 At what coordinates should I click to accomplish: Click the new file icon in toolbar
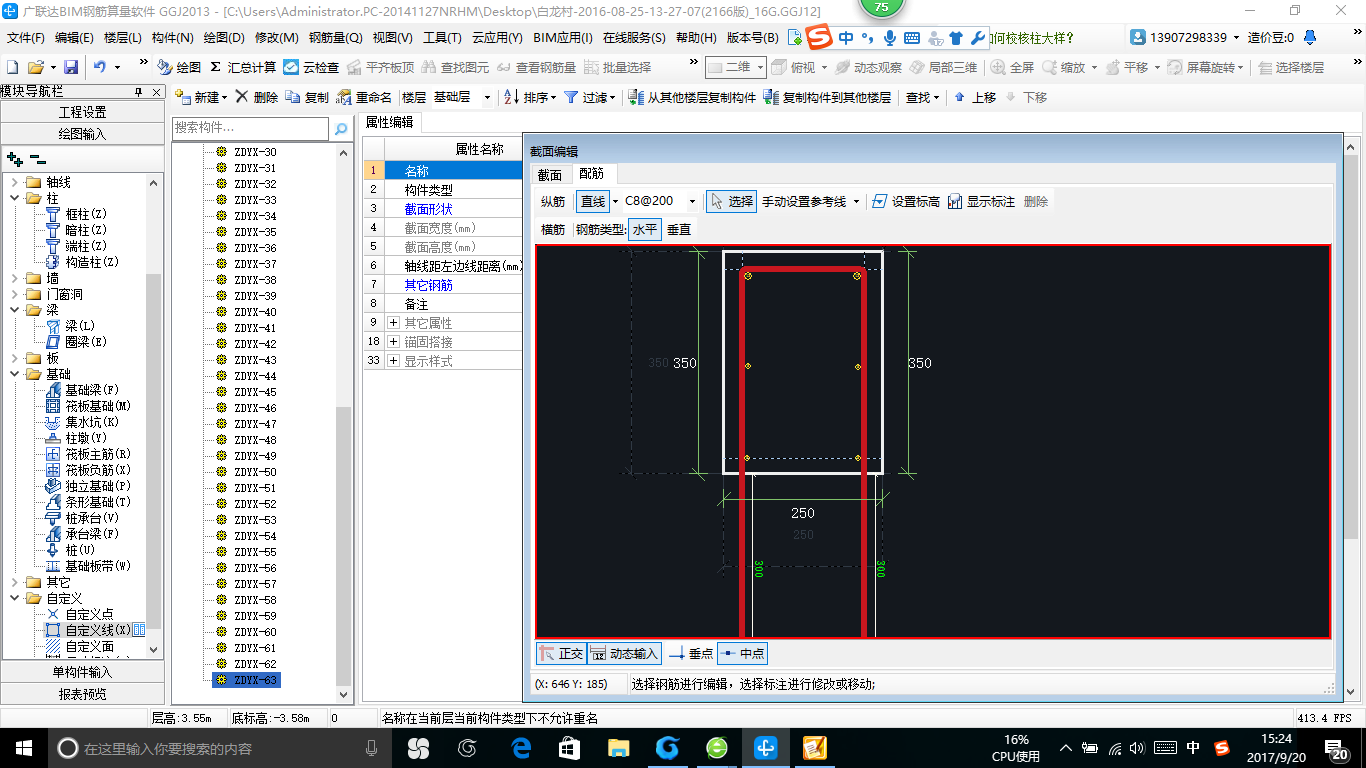click(x=12, y=67)
